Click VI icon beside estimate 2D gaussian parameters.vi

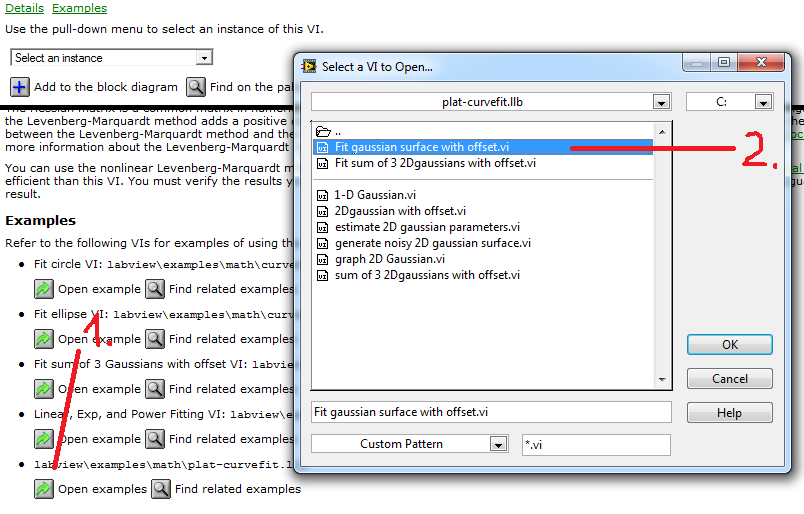click(x=323, y=227)
